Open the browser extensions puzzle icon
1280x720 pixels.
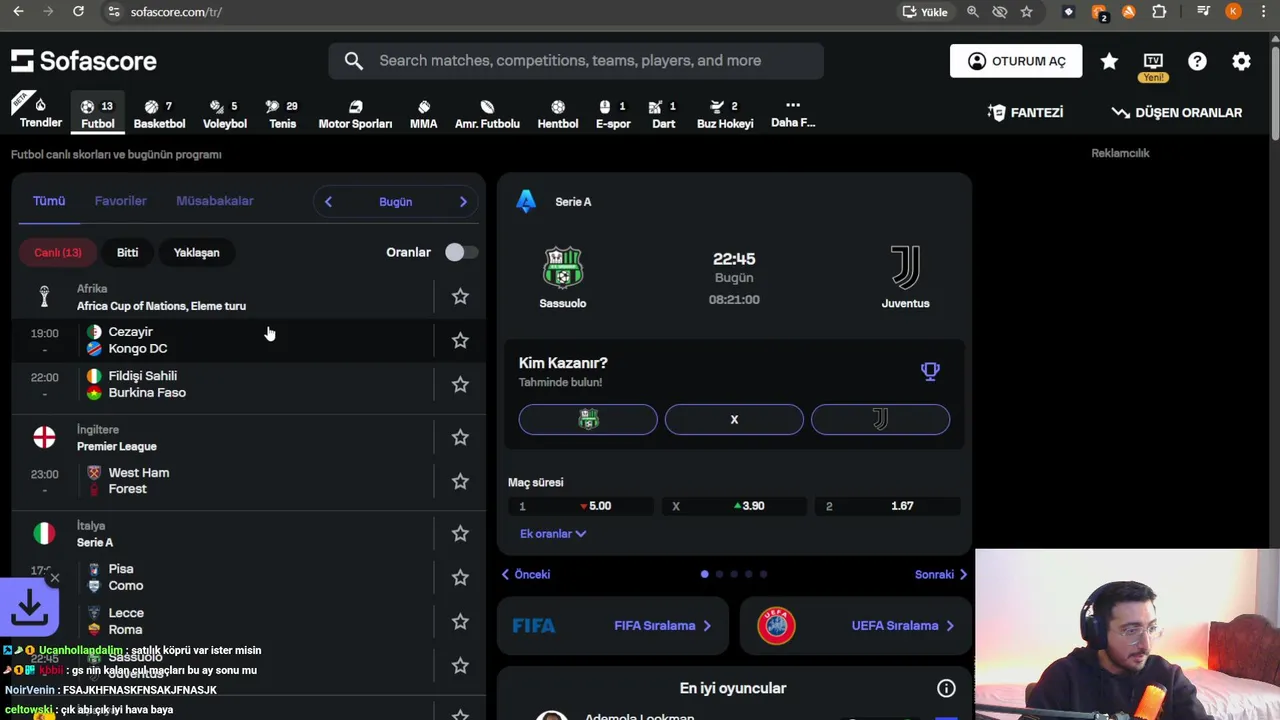1159,12
